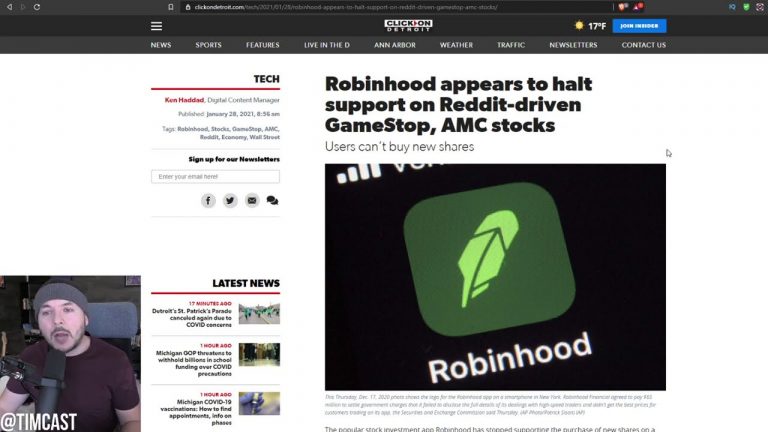The image size is (768, 432).
Task: Open St. Patrick's Parade story thumbnail
Action: (259, 313)
